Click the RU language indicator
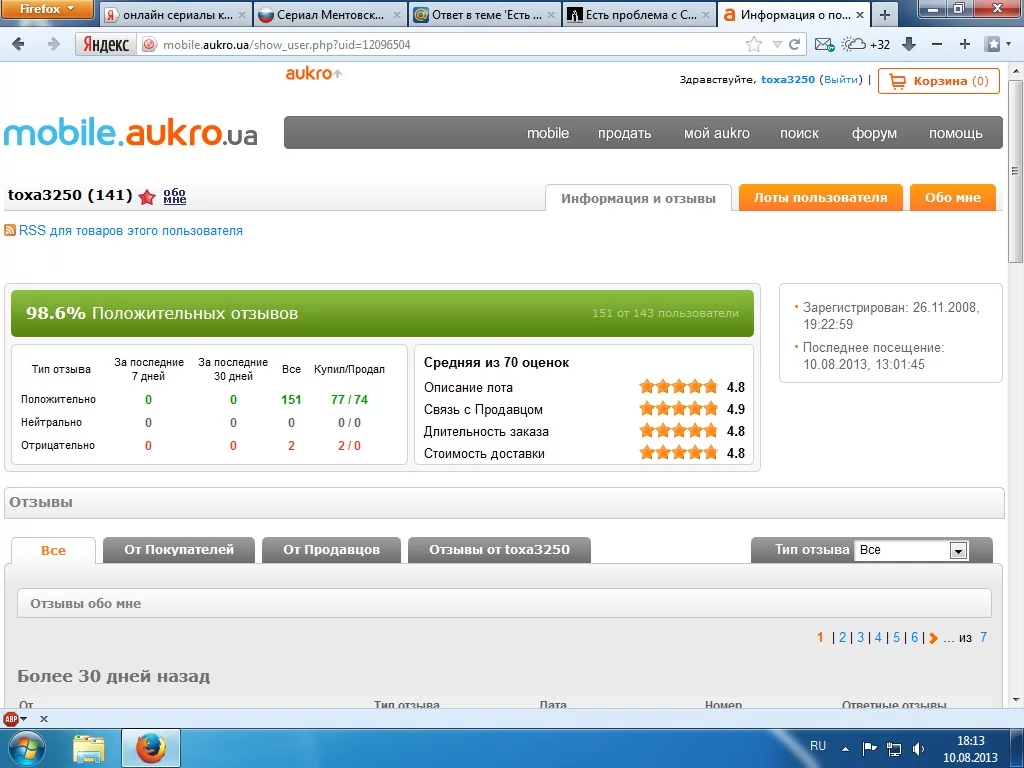This screenshot has width=1024, height=768. tap(818, 746)
